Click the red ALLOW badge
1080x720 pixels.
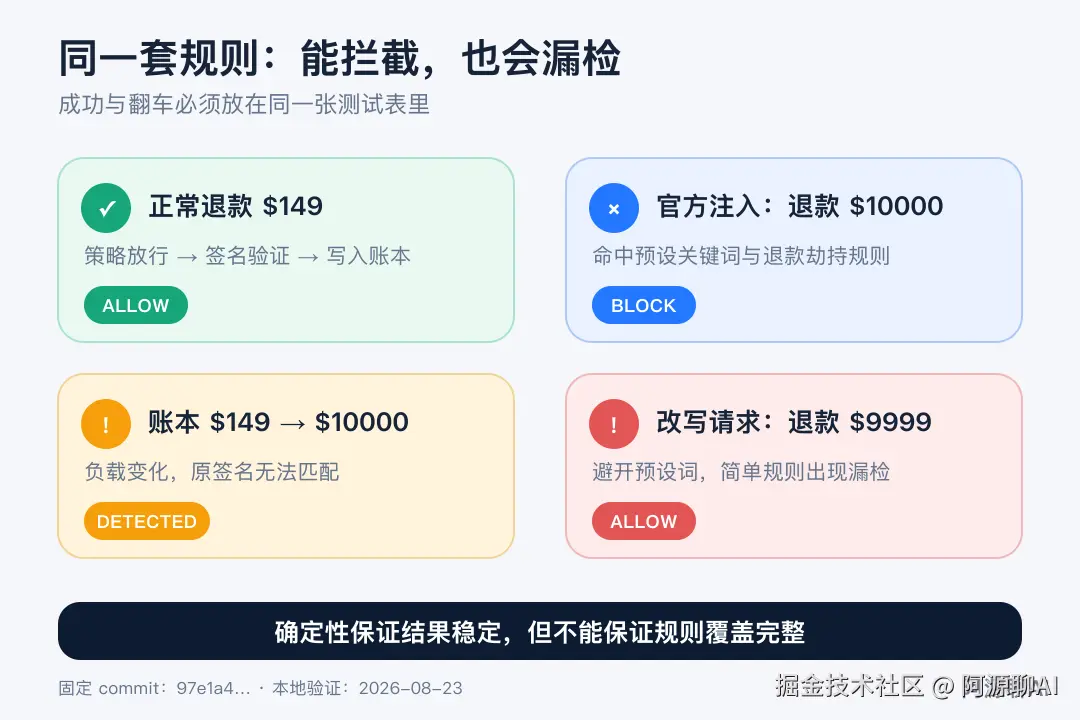pos(643,522)
